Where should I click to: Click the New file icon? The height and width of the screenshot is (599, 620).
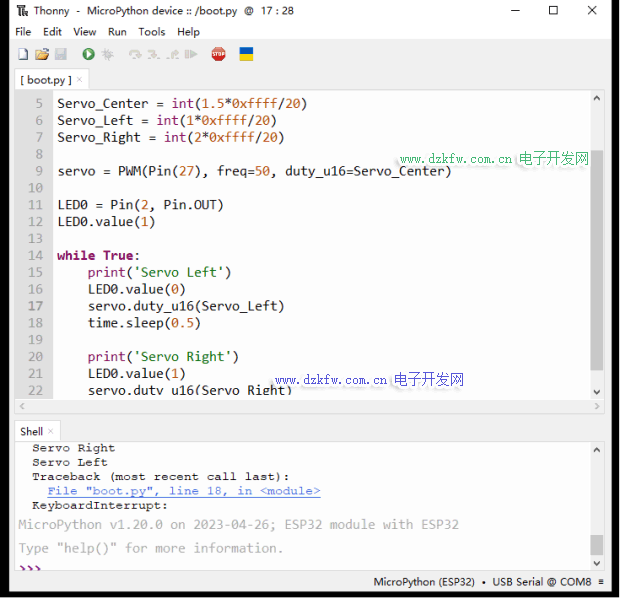23,54
